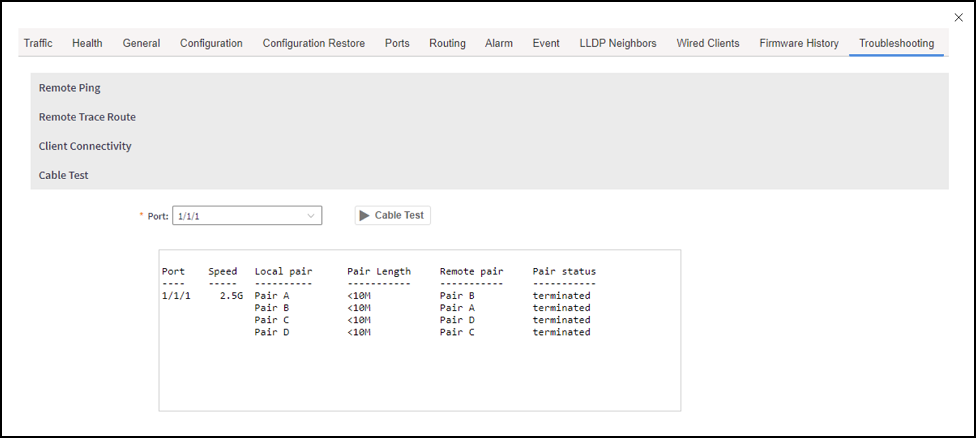This screenshot has height=438, width=976.
Task: Click the 2.5G speed value
Action: (232, 296)
